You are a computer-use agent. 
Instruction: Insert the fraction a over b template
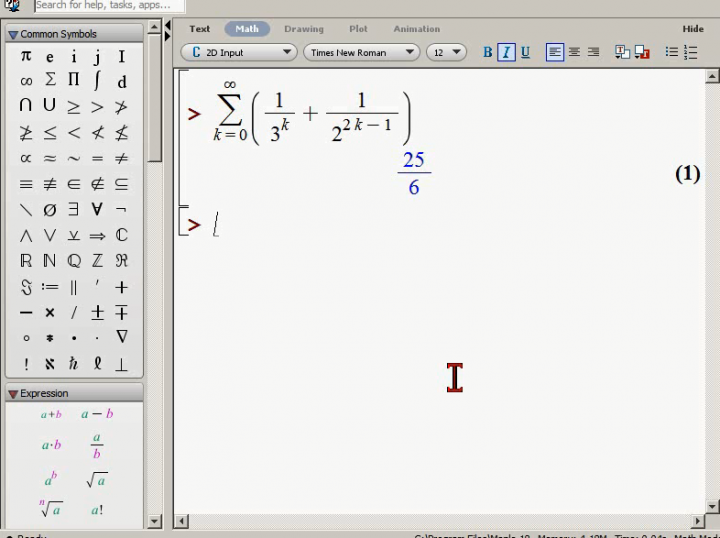click(x=96, y=445)
